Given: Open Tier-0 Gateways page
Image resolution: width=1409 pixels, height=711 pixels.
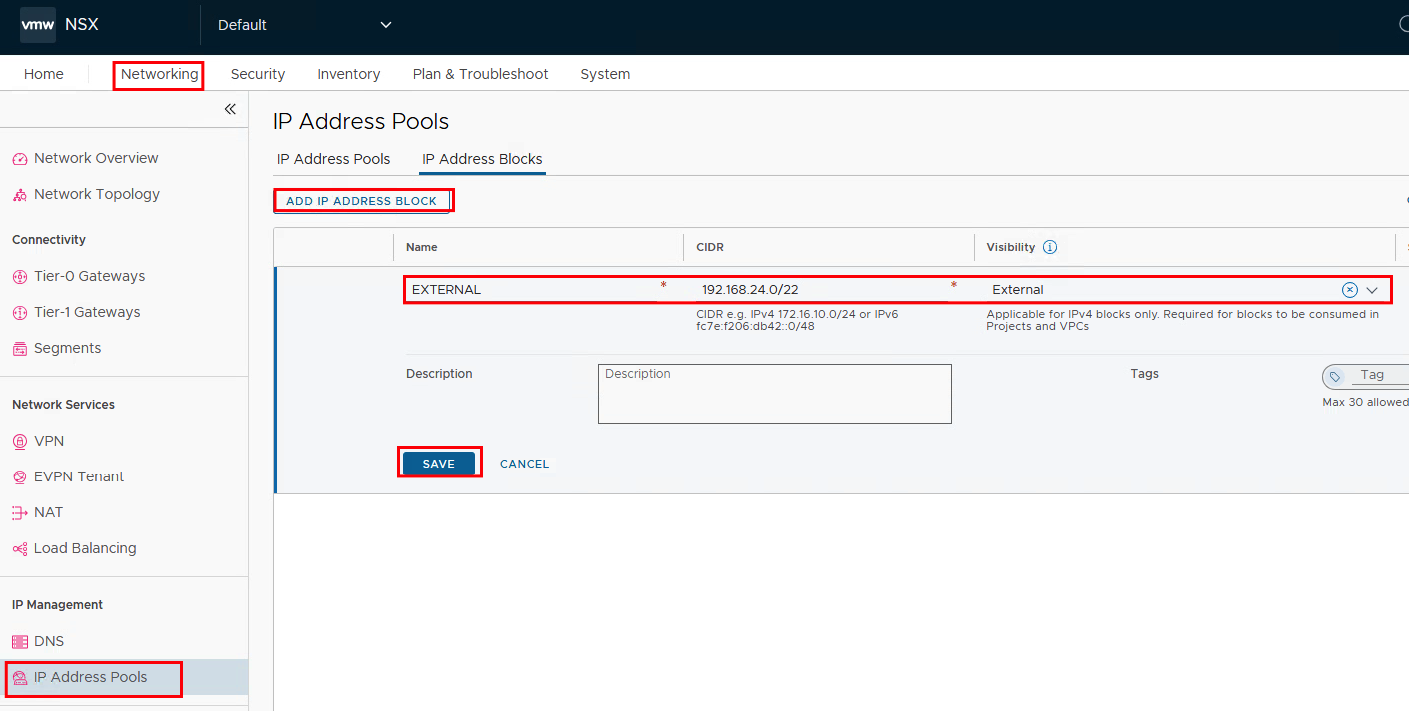Looking at the screenshot, I should (x=90, y=276).
